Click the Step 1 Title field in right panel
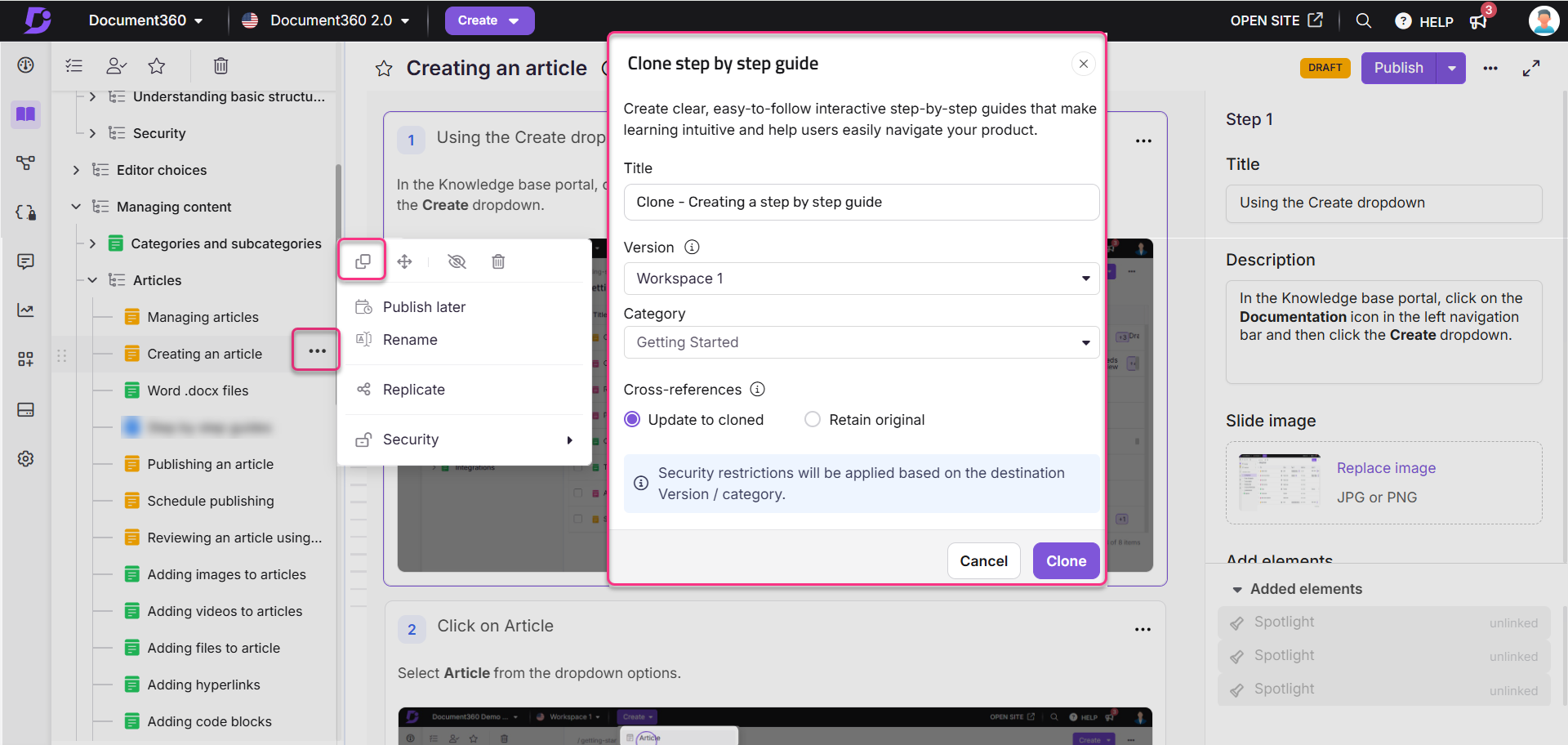1568x745 pixels. (x=1383, y=203)
